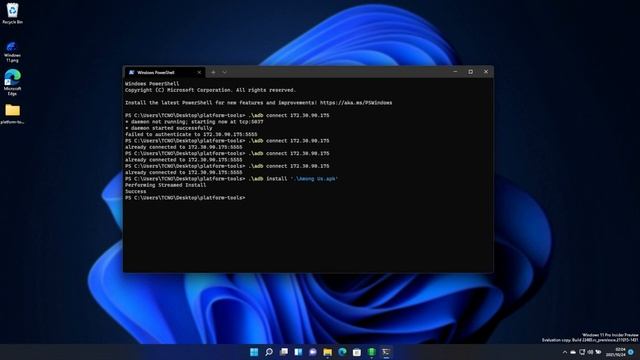Open taskbar Search magnifier

click(269, 352)
